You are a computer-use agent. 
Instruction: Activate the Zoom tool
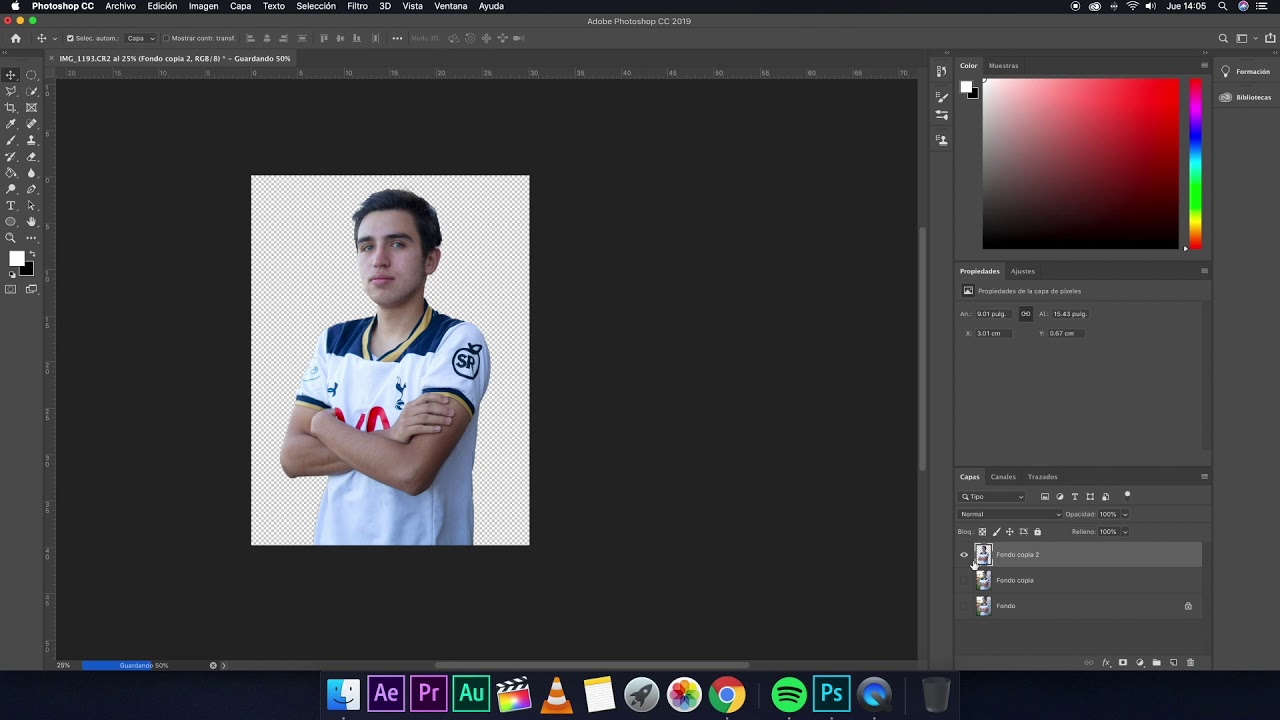click(x=11, y=238)
